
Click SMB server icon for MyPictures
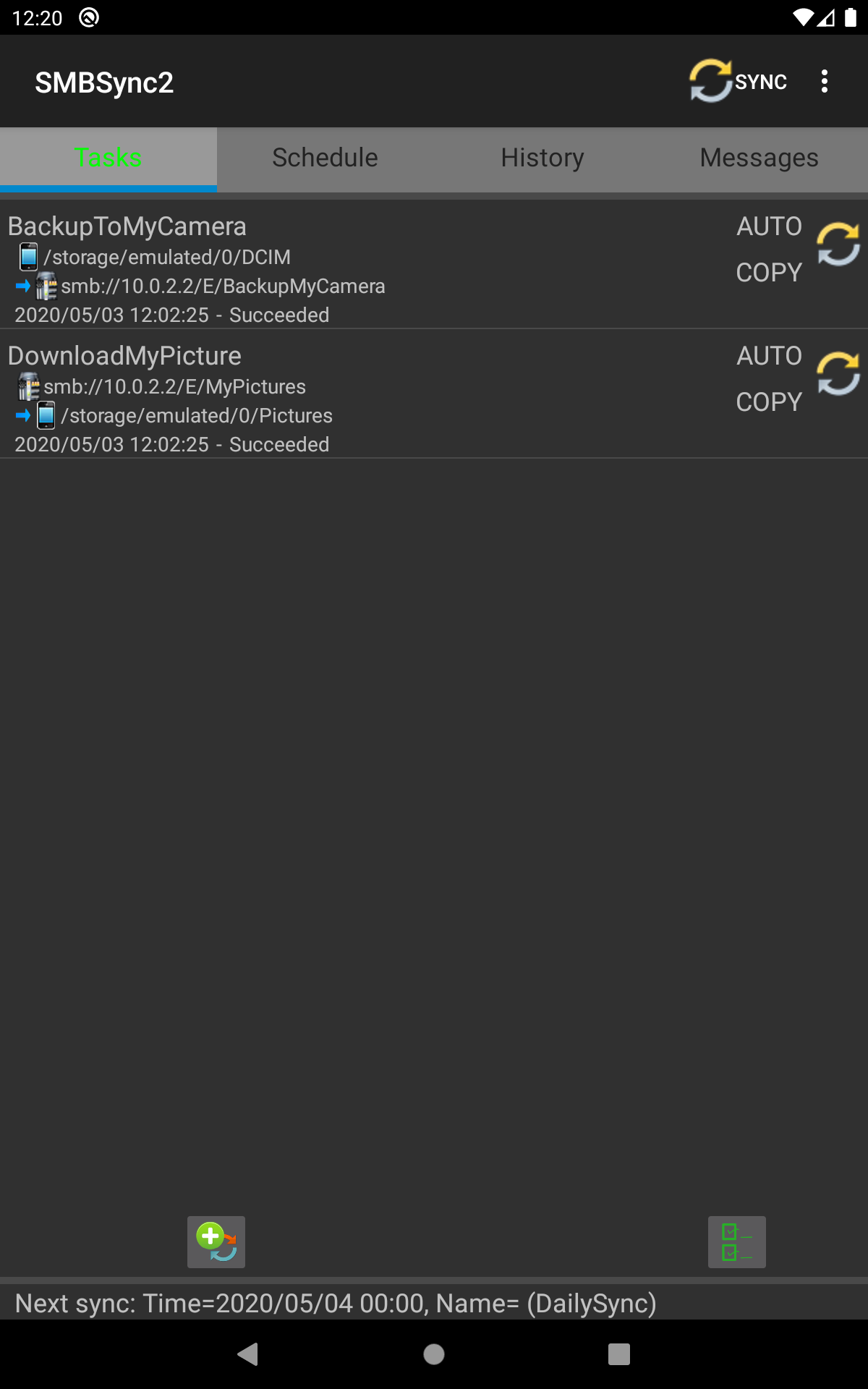point(28,386)
